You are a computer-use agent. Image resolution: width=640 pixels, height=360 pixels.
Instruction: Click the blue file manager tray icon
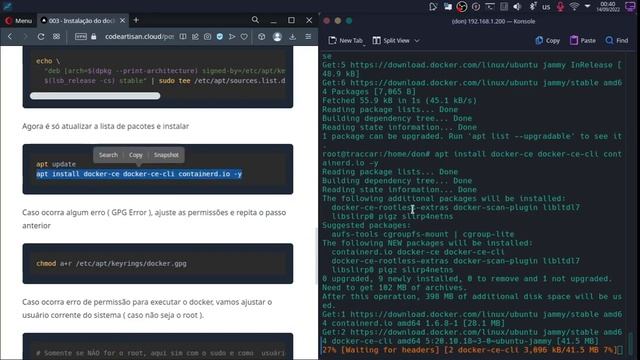pos(448,7)
